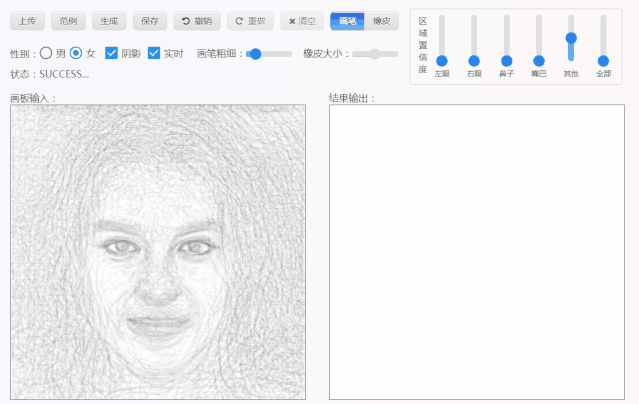639x404 pixels.
Task: Load a sample with the 范例 button
Action: click(67, 21)
